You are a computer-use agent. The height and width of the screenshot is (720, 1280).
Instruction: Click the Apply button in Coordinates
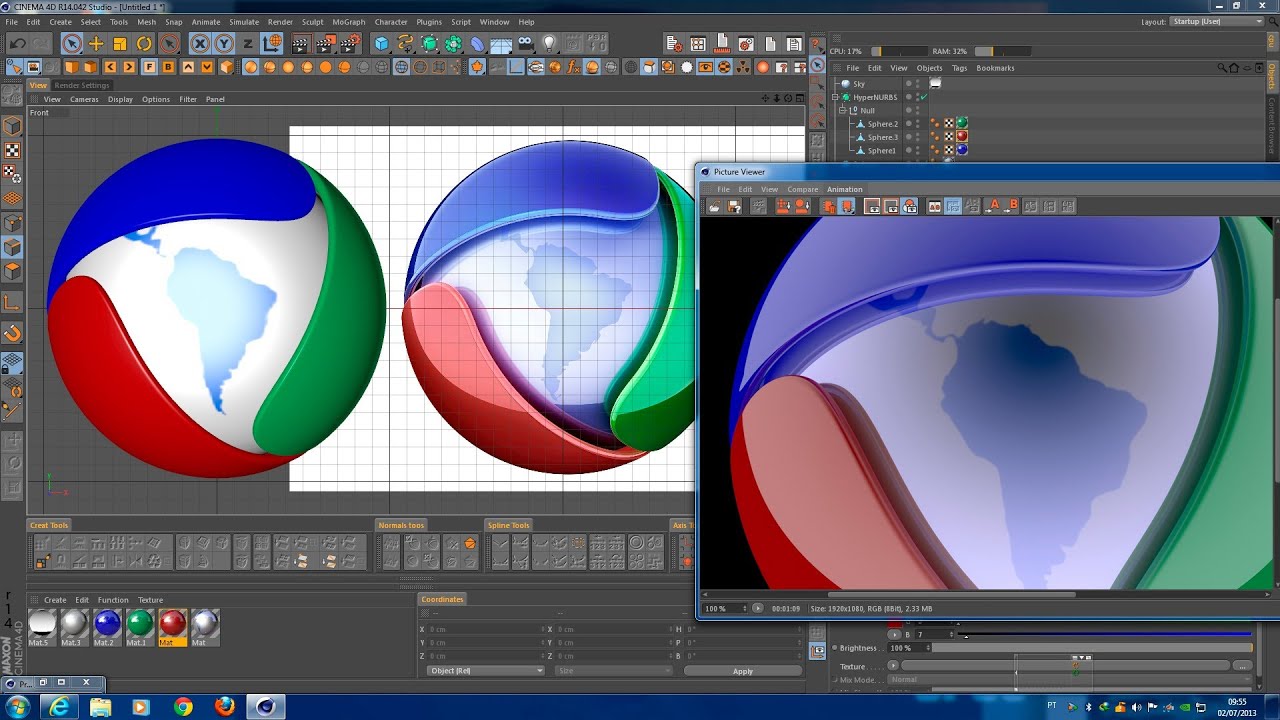tap(743, 671)
